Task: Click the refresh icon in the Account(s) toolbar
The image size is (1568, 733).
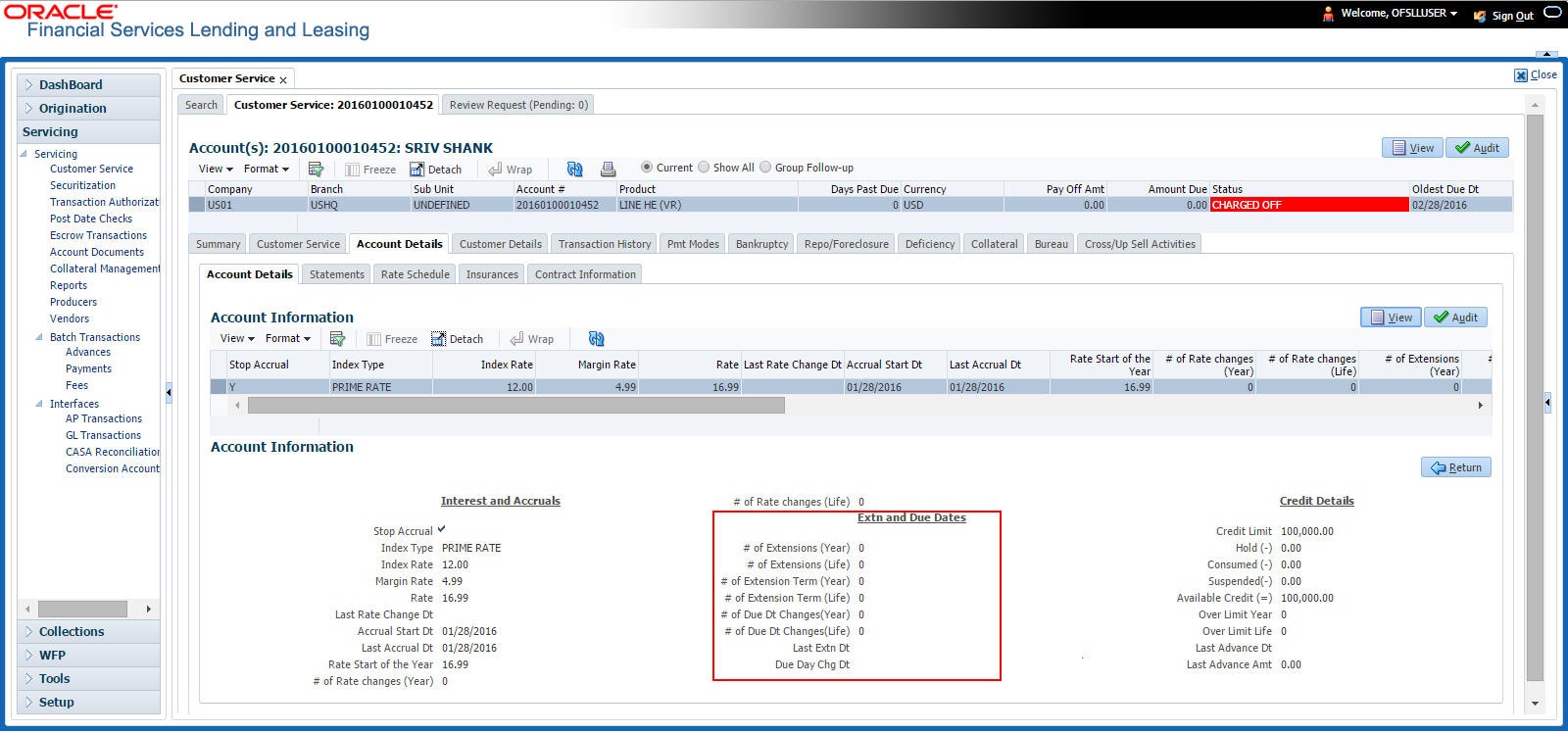Action: (x=575, y=169)
